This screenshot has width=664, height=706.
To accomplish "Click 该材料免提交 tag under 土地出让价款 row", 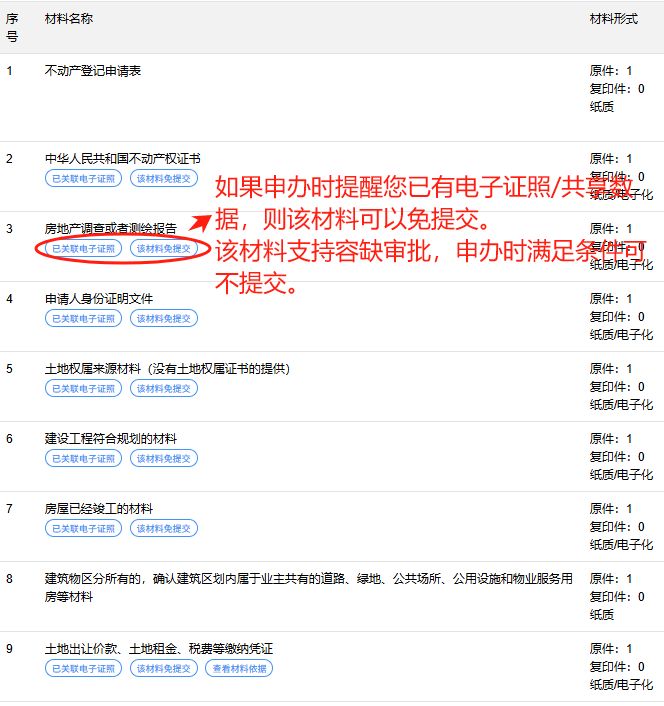I will point(164,668).
